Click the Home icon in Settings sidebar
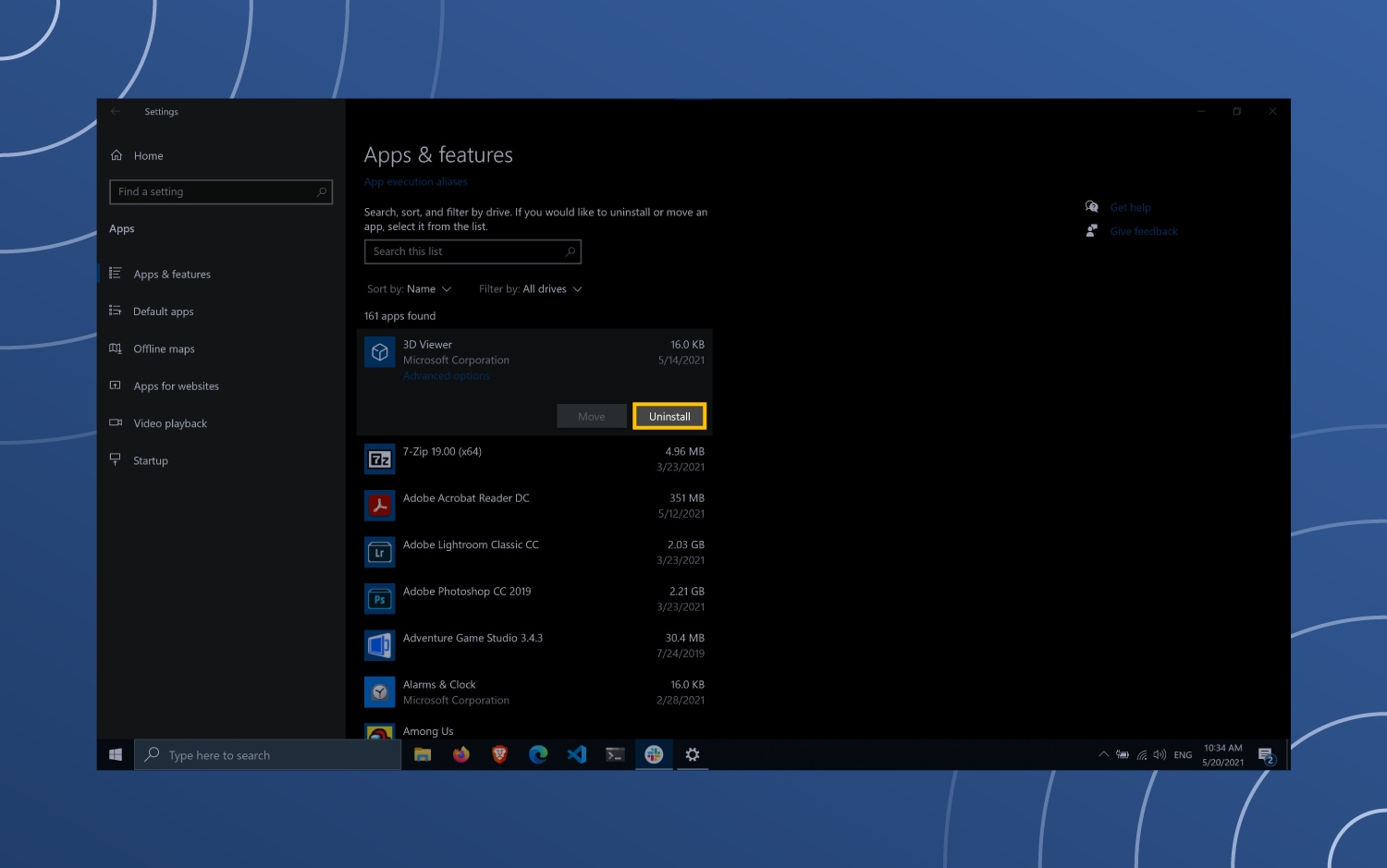 117,155
